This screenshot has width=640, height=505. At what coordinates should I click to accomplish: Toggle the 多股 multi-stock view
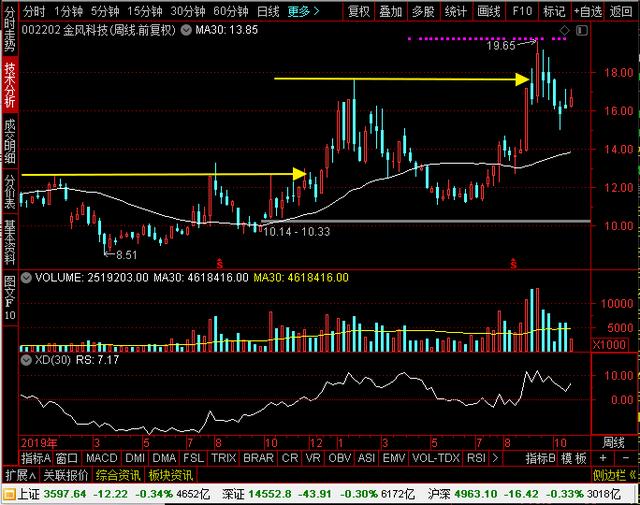point(422,12)
